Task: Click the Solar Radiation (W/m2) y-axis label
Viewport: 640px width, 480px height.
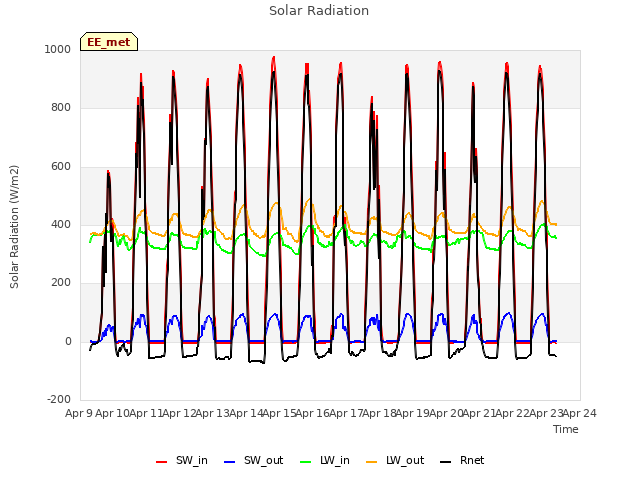Action: 14,227
